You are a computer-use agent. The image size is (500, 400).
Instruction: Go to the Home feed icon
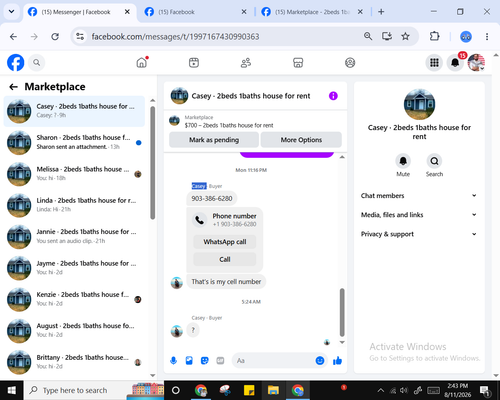tap(142, 62)
